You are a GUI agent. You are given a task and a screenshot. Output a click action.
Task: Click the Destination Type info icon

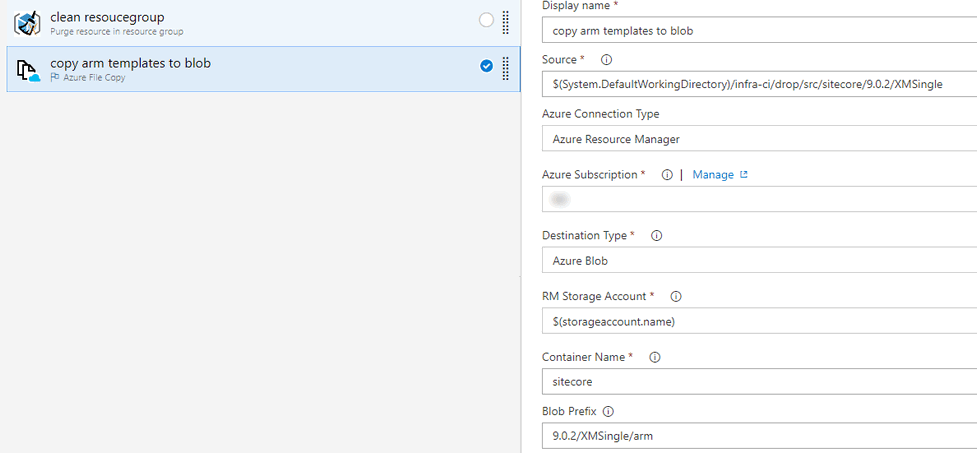tap(657, 236)
